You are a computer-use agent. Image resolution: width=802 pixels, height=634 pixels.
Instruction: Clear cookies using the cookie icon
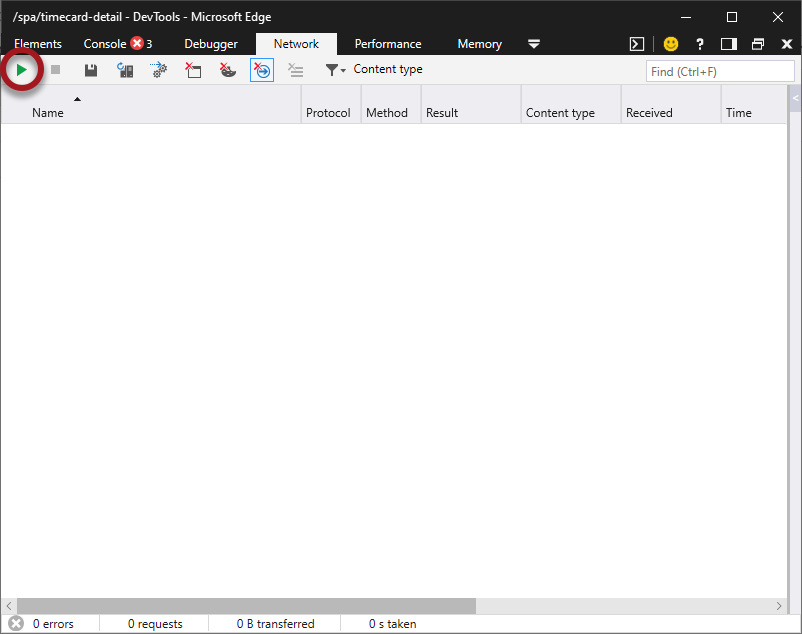[228, 70]
